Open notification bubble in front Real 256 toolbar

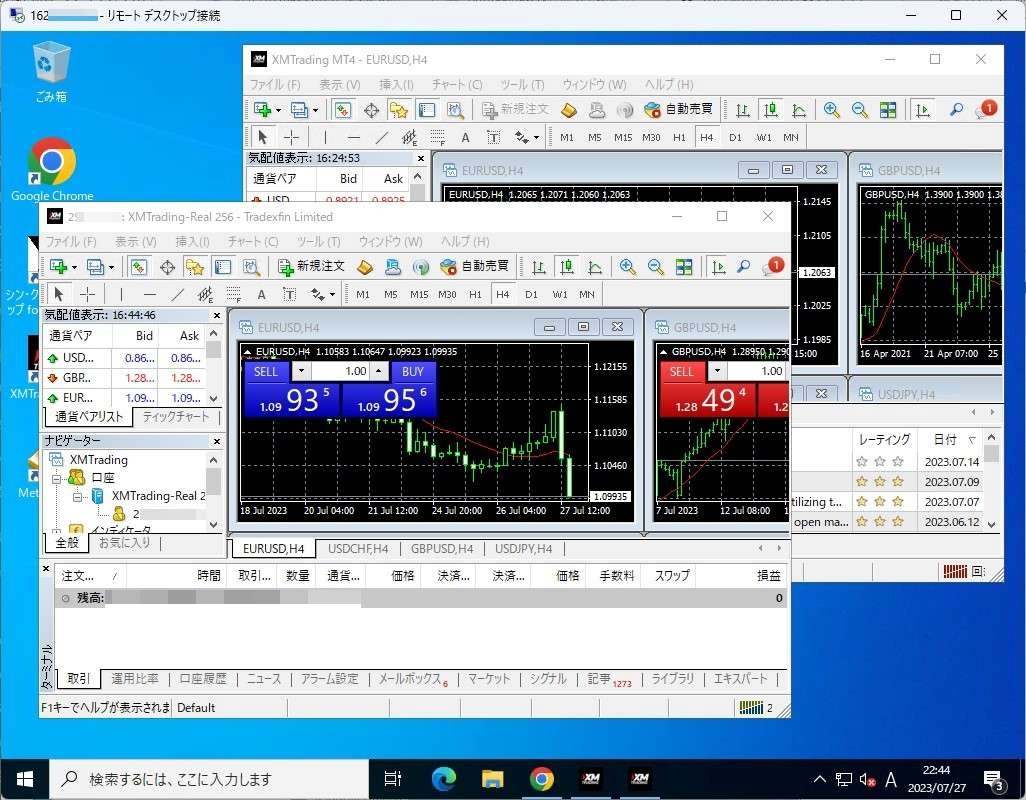[x=773, y=266]
